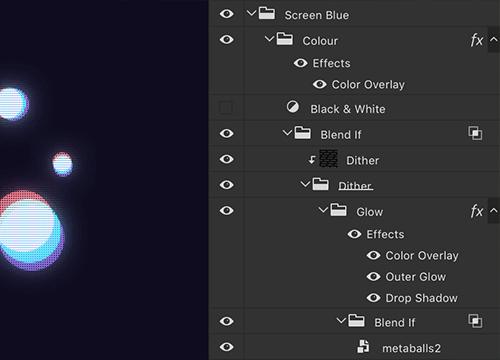Hide the Blend If group below Black & White

[x=227, y=133]
